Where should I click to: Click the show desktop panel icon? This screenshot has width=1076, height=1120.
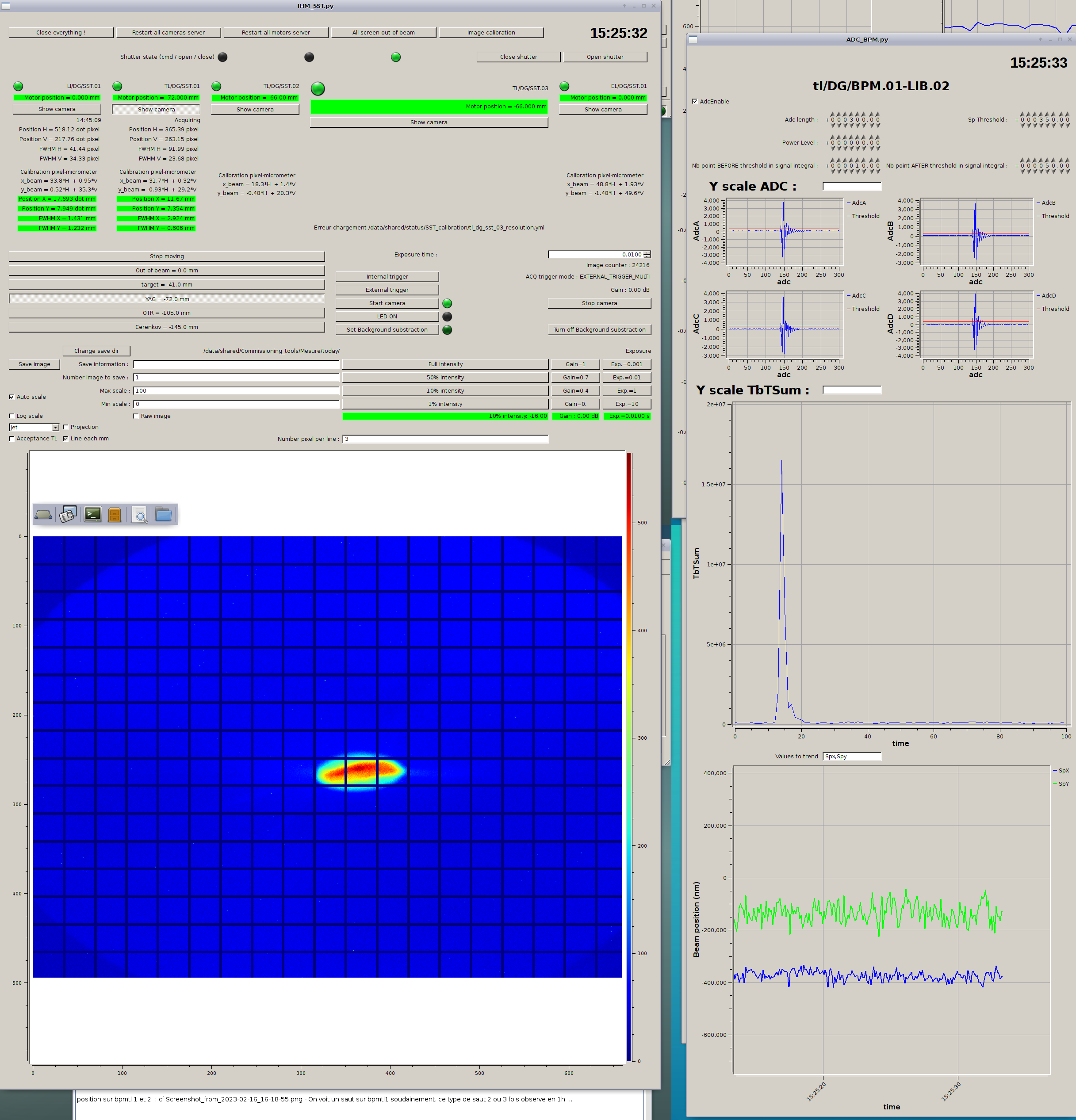43,515
